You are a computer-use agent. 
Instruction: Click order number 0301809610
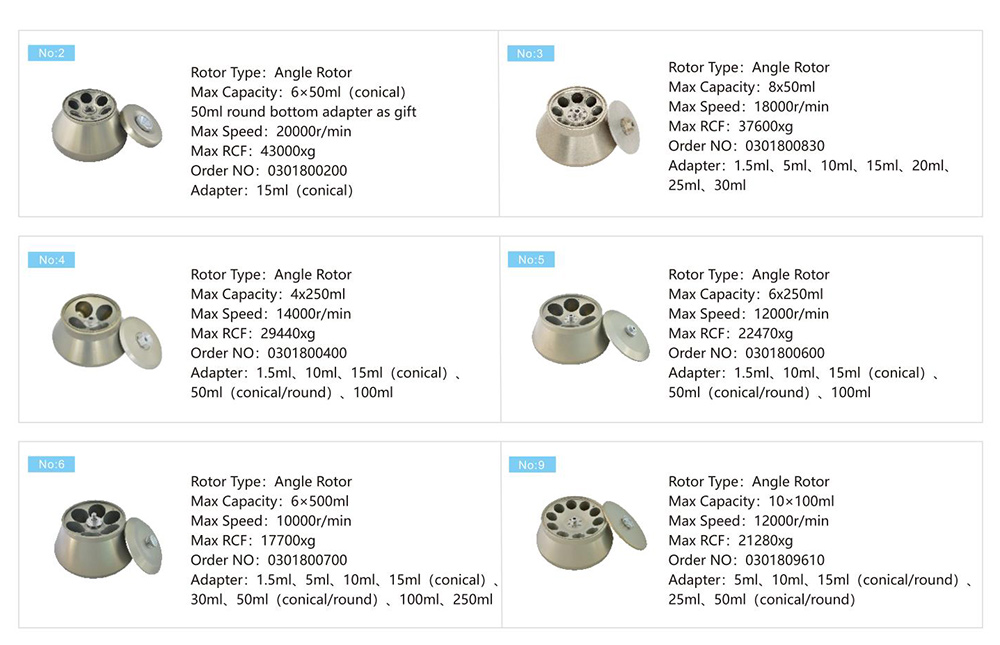tap(783, 560)
